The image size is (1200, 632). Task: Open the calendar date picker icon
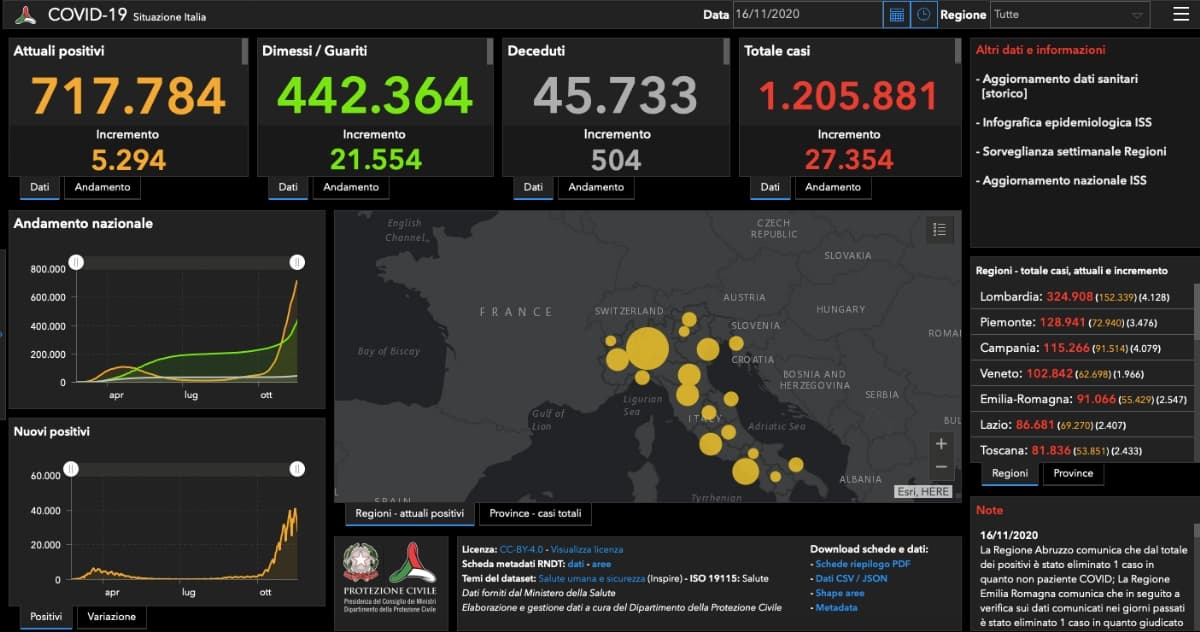896,15
